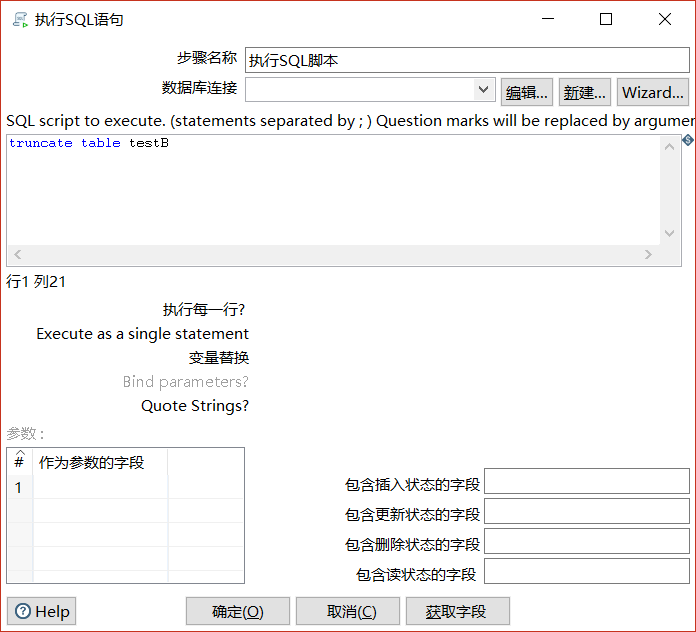Focus the 步骤名称 text field
Viewport: 696px width, 632px height.
point(466,60)
